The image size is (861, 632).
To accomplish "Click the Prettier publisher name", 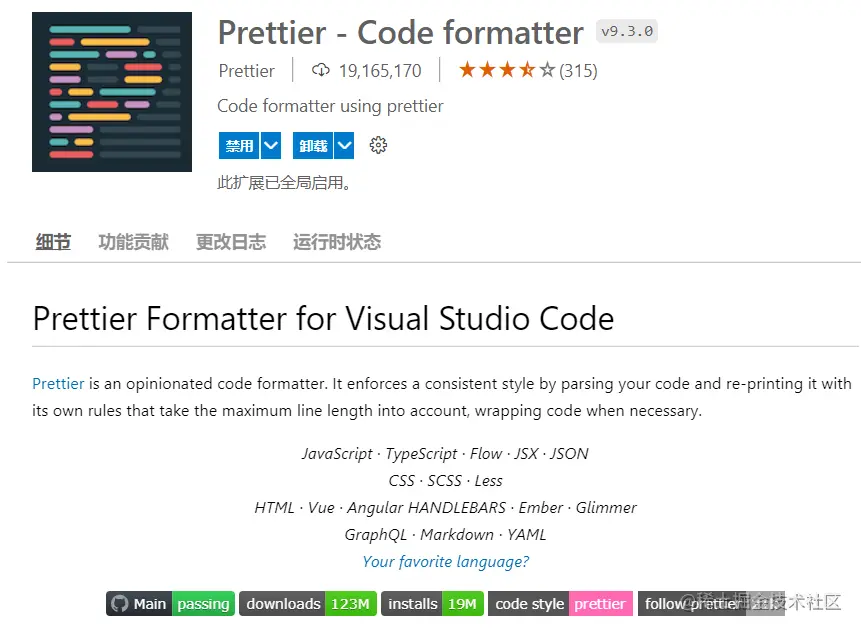I will tap(246, 70).
